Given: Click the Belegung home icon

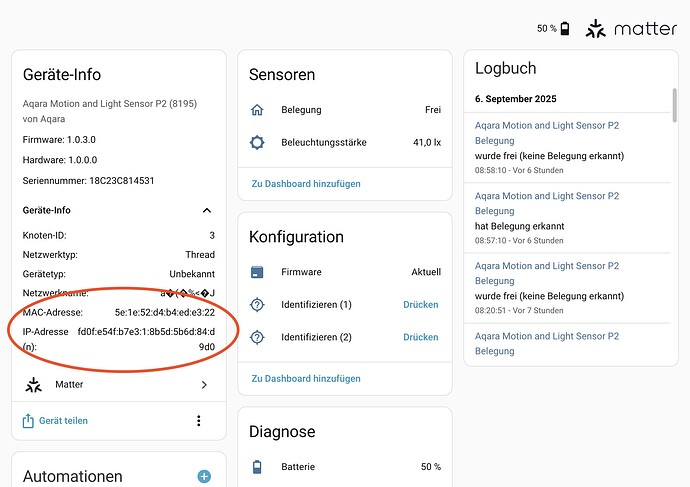Looking at the screenshot, I should [257, 110].
